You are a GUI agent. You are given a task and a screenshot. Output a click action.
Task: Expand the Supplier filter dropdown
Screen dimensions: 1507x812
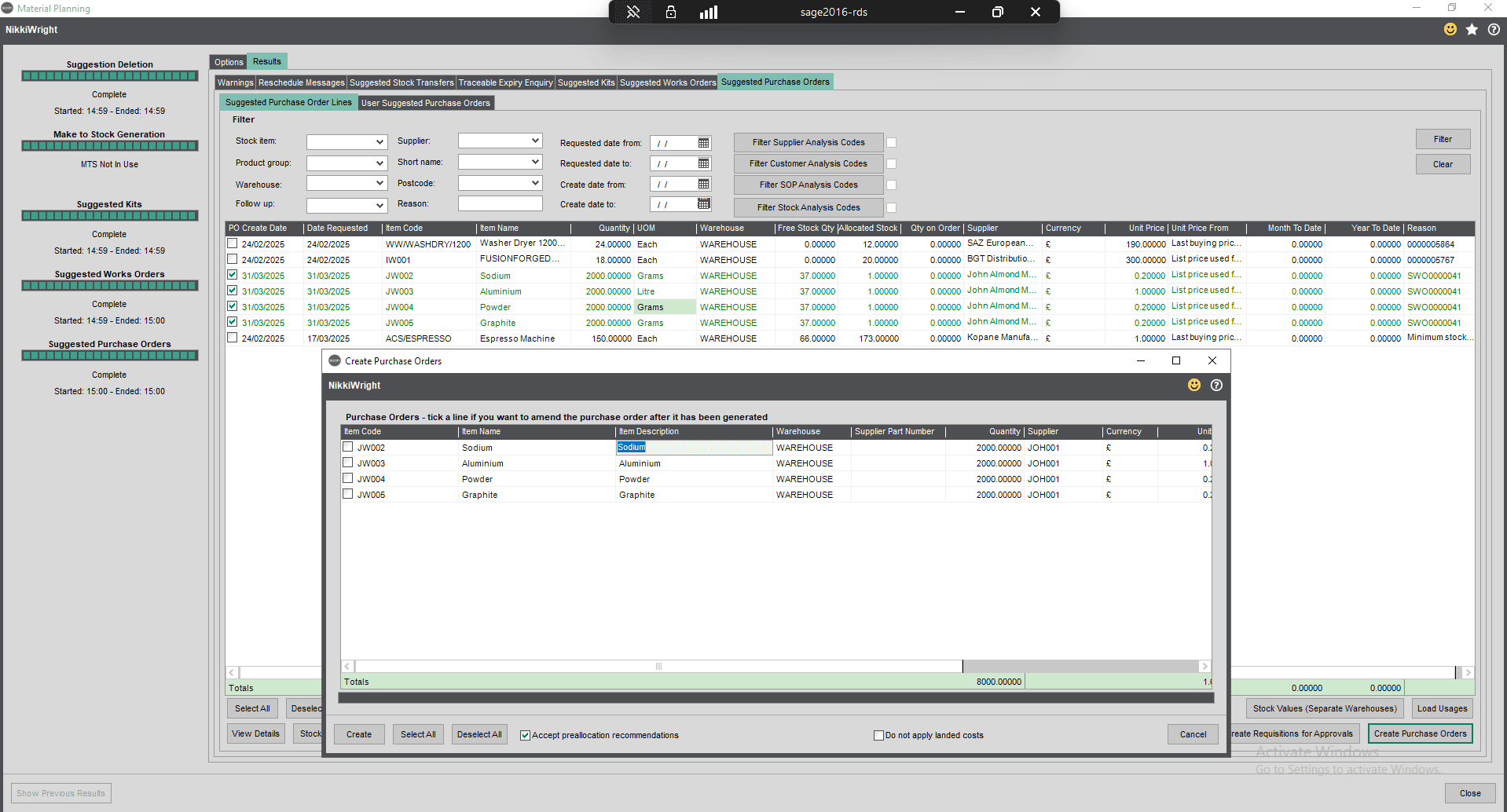point(535,141)
